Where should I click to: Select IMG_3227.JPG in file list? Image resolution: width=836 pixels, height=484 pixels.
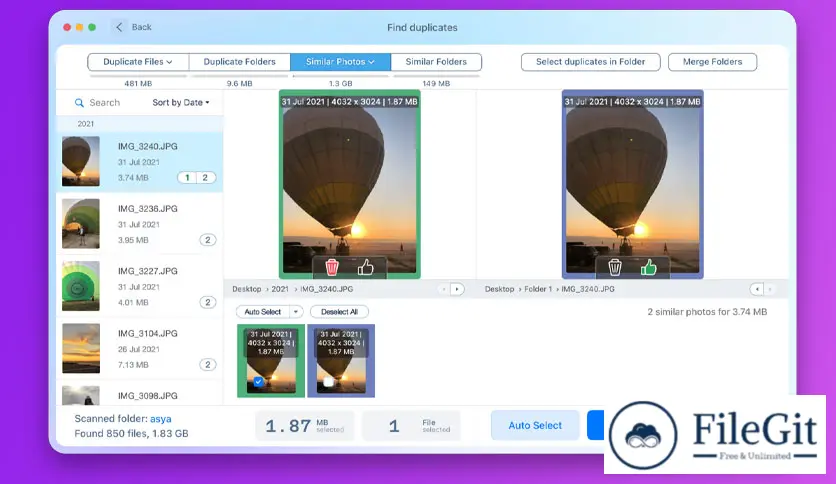140,286
